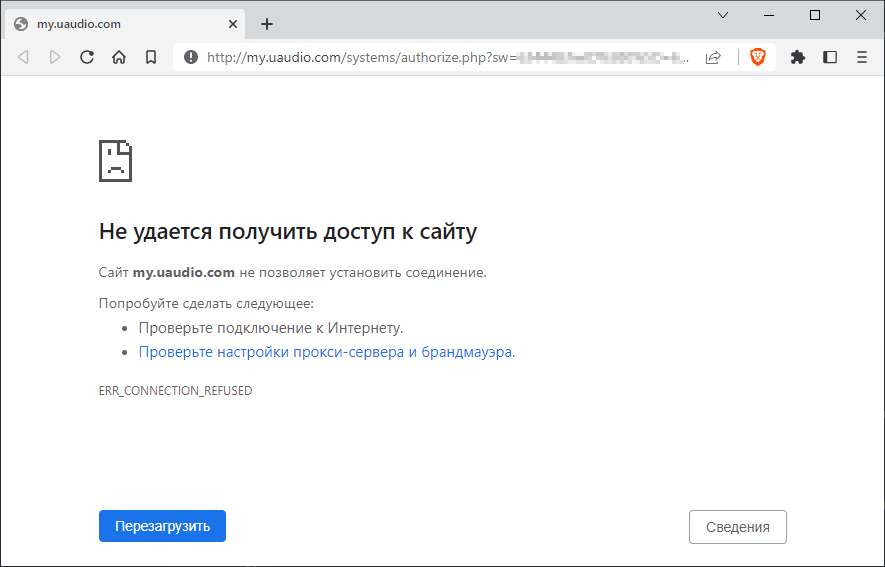The image size is (885, 567).
Task: Open the Brave main menu
Action: tap(861, 57)
